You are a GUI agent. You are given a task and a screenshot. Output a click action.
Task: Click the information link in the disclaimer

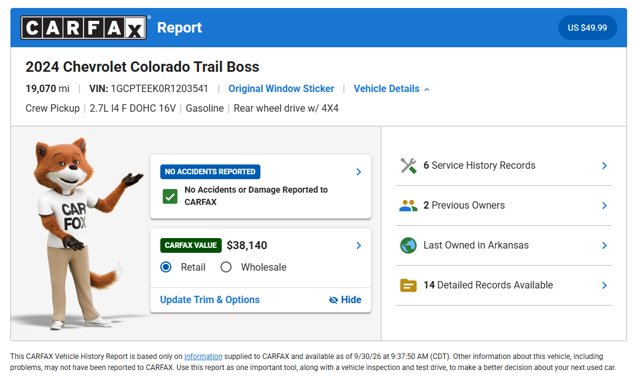(x=203, y=356)
